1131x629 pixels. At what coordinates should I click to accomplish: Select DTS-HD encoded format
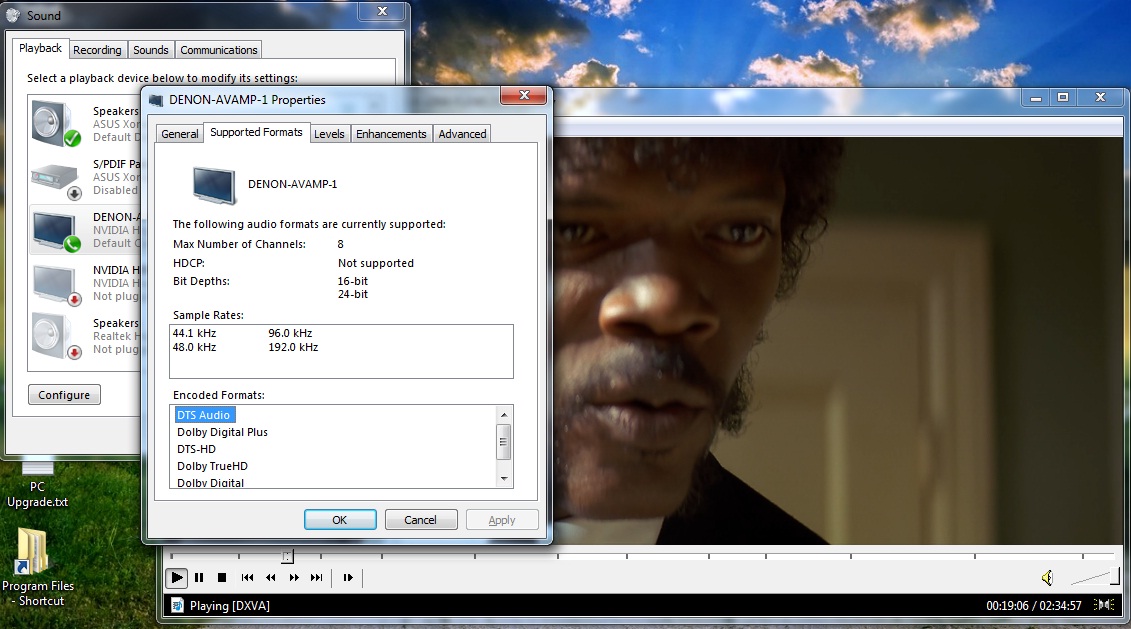coord(196,449)
